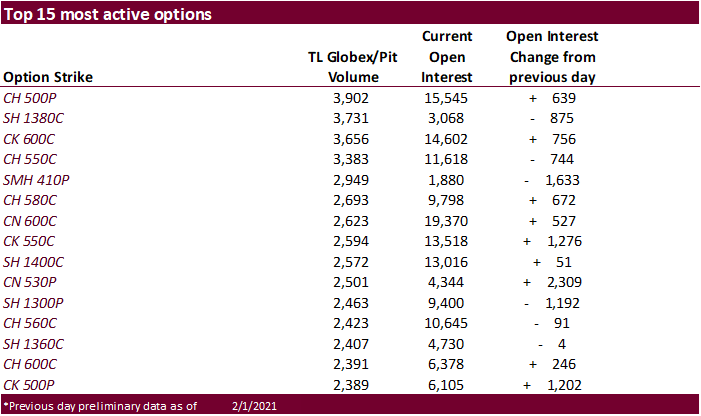This screenshot has width=701, height=416.
Task: Click the 'Current Open Interest' header
Action: pos(447,57)
